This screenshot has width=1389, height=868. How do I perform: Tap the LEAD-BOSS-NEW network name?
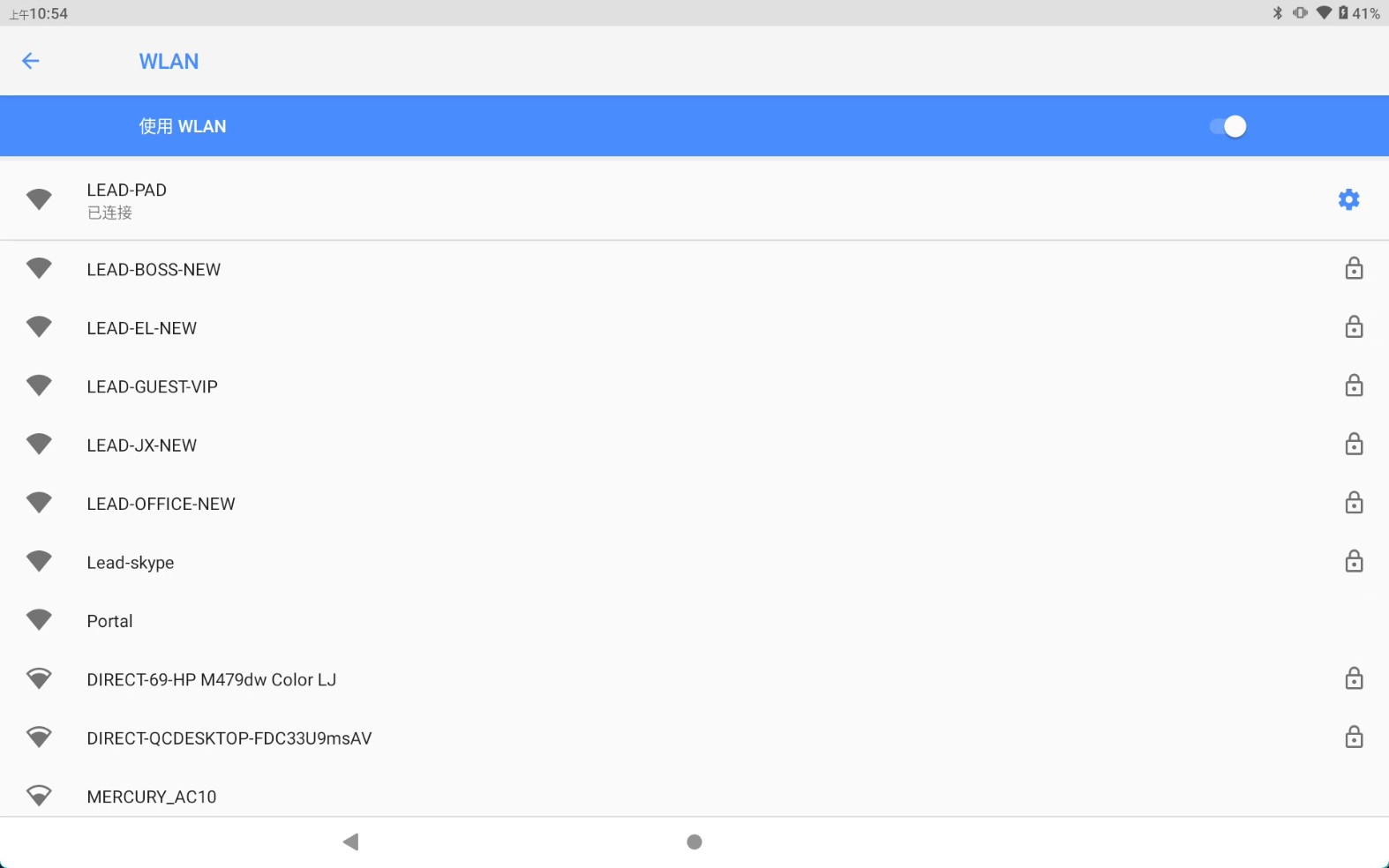click(x=154, y=270)
